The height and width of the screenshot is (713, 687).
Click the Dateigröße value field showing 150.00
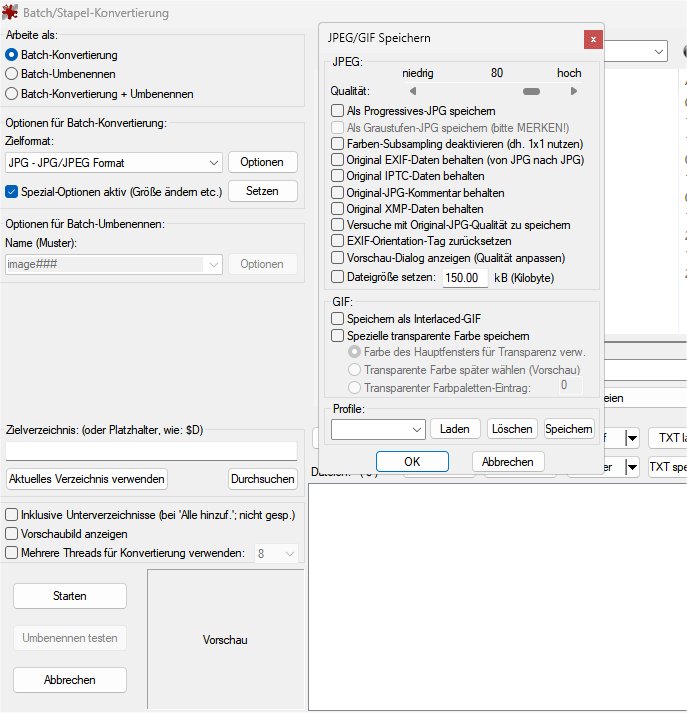[465, 277]
